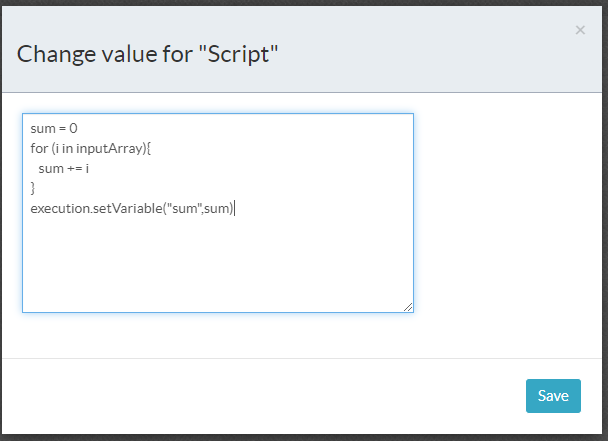Click the "0" on the first code line
608x441 pixels.
click(x=73, y=128)
